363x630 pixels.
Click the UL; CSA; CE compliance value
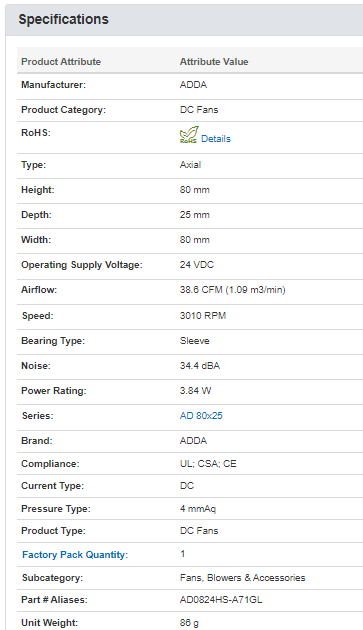[x=208, y=464]
